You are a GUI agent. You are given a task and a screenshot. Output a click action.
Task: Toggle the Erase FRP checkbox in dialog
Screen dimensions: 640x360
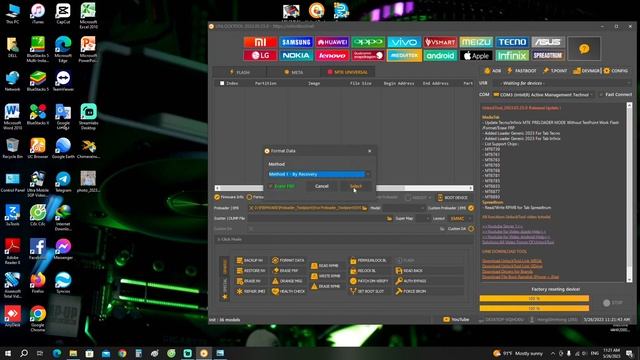(x=270, y=186)
